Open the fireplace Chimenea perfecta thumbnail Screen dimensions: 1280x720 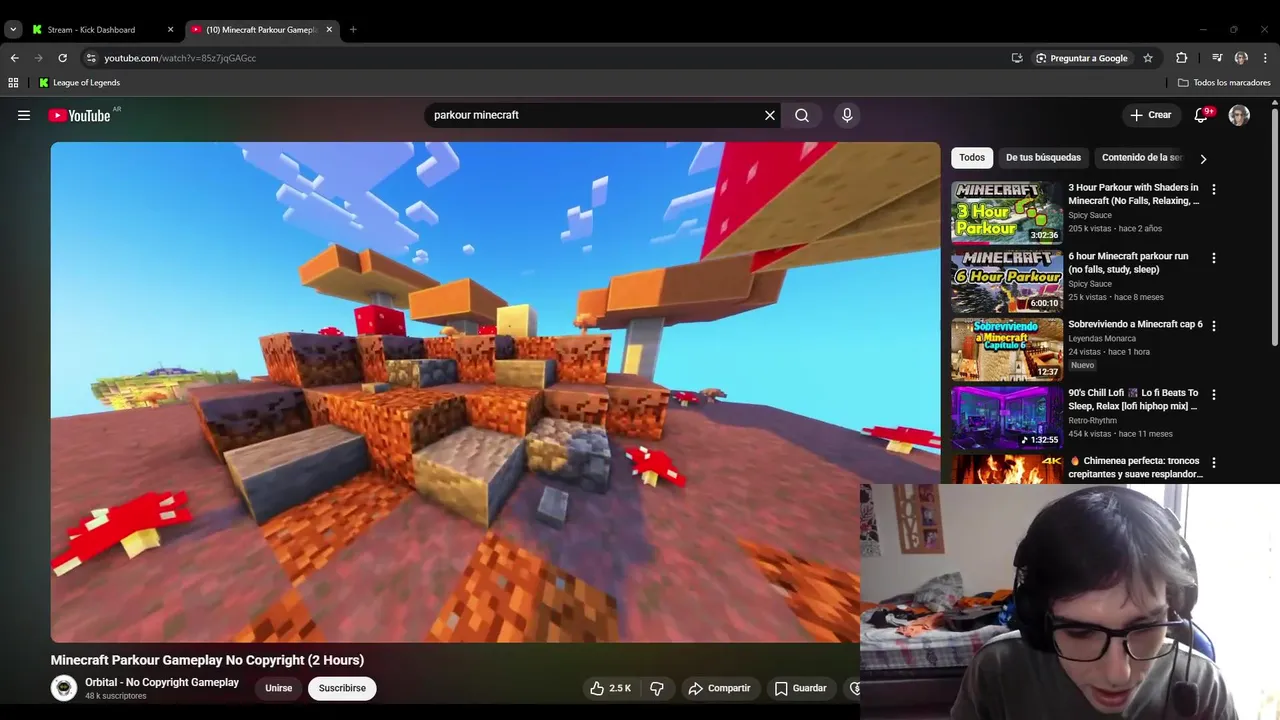coord(1007,469)
